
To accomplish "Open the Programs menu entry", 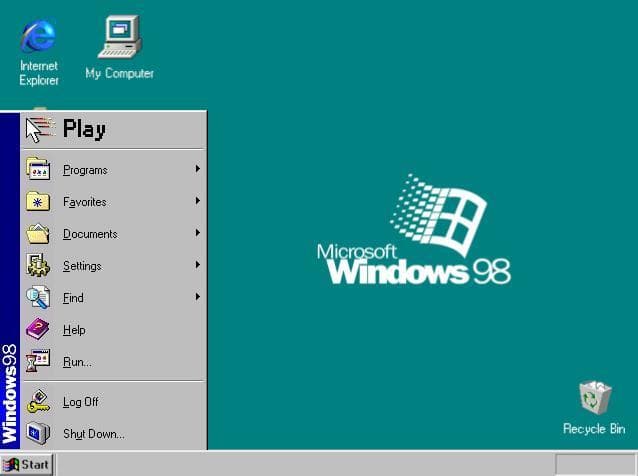I will [x=114, y=169].
